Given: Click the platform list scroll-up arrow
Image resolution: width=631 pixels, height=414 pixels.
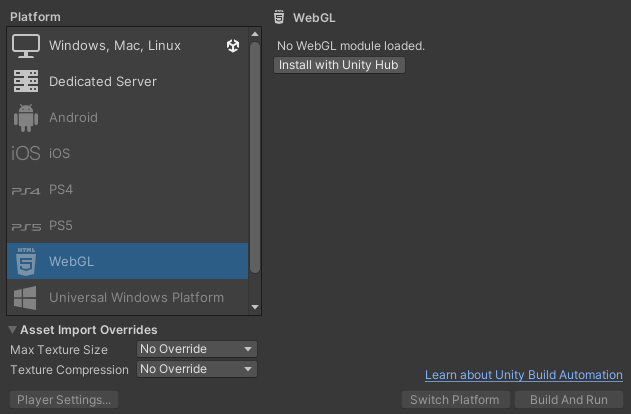Looking at the screenshot, I should pos(255,34).
